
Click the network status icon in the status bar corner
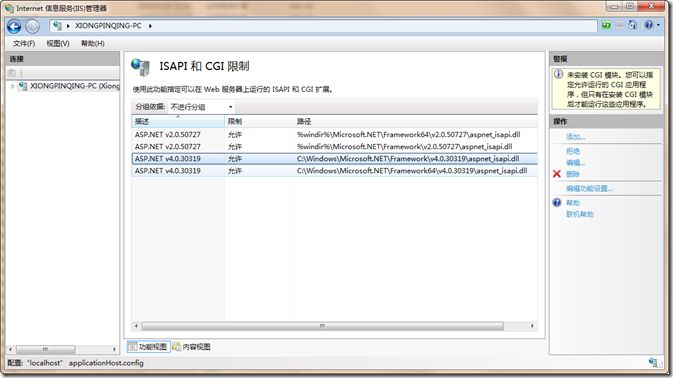point(653,363)
